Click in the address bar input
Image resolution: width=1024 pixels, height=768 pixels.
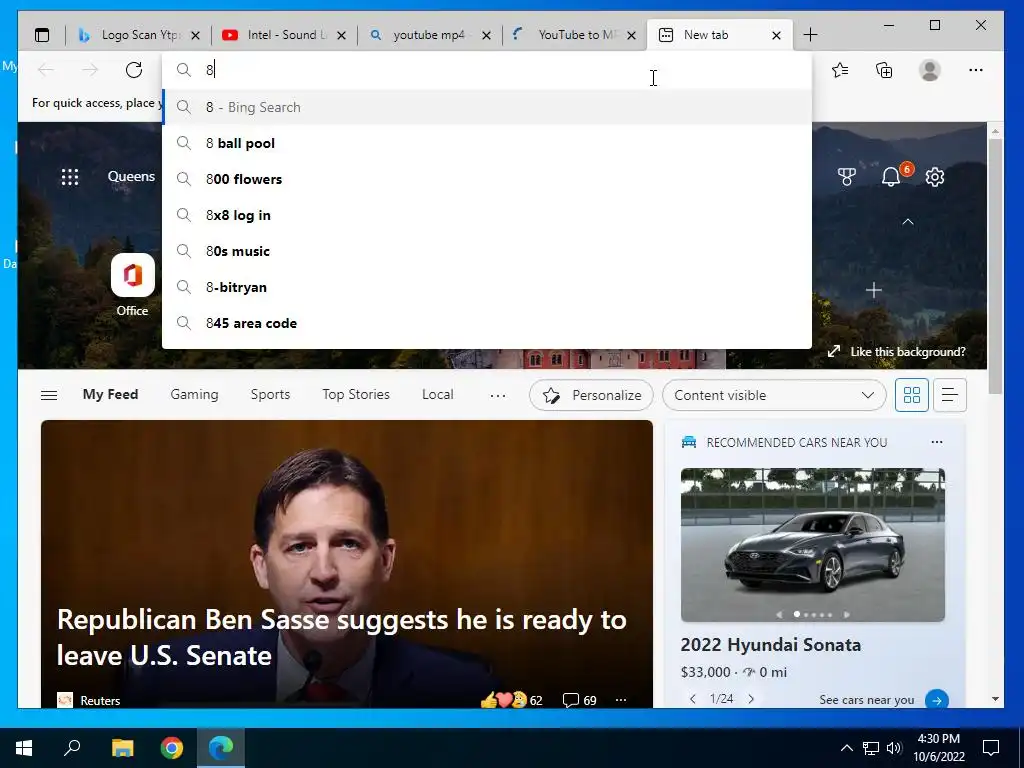(487, 70)
